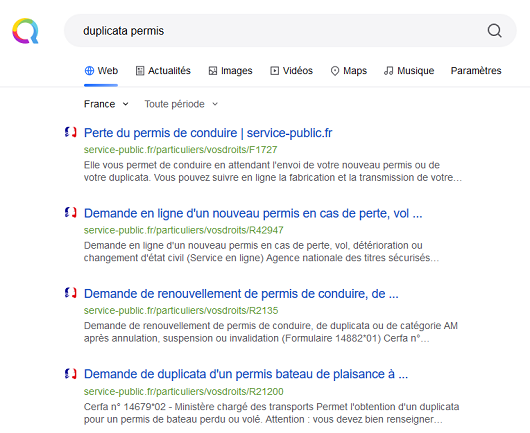The width and height of the screenshot is (530, 433).
Task: Open Demande en ligne d'un nouveau permis link
Action: tap(253, 213)
